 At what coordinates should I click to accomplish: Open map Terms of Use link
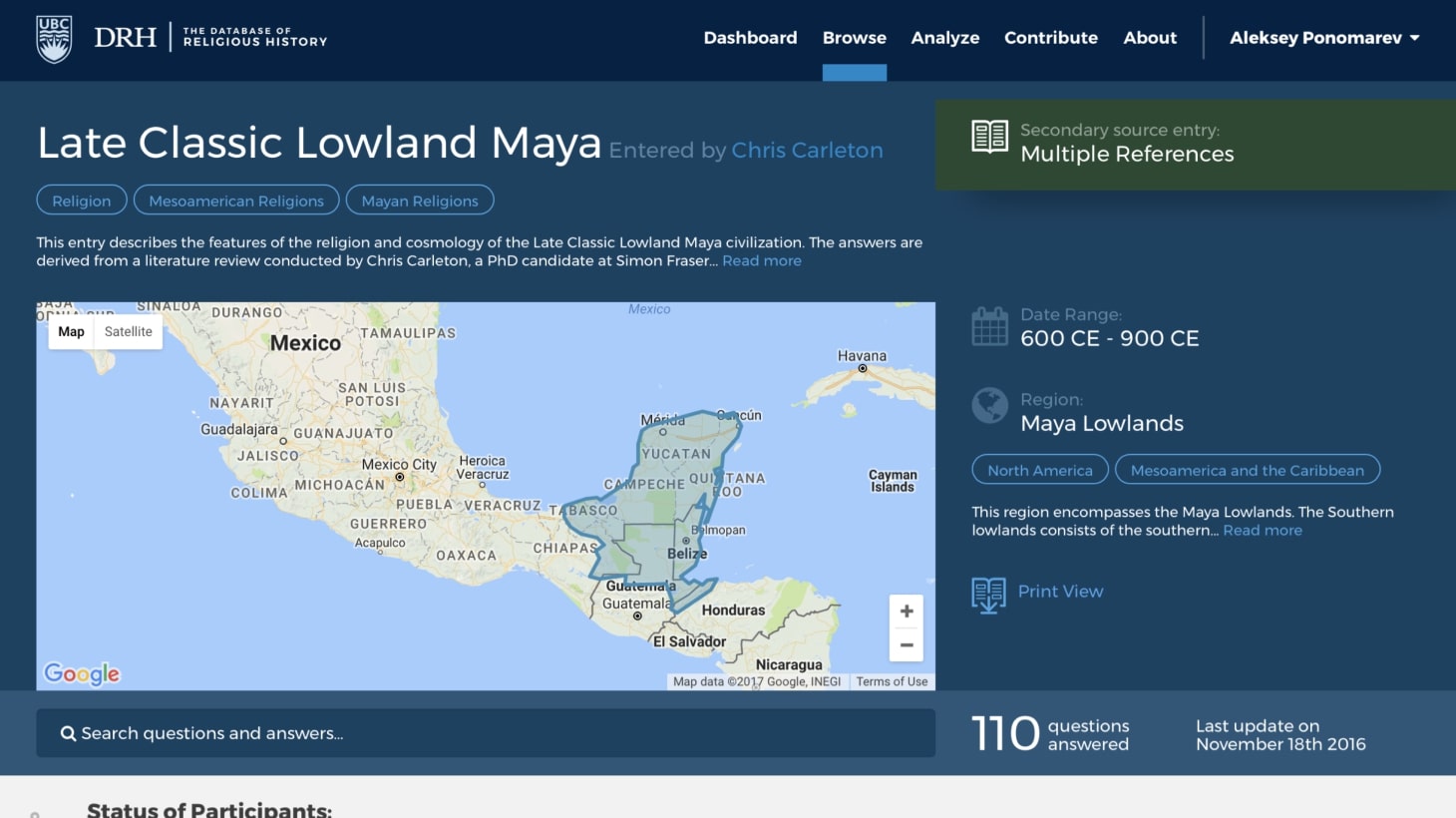pos(892,682)
